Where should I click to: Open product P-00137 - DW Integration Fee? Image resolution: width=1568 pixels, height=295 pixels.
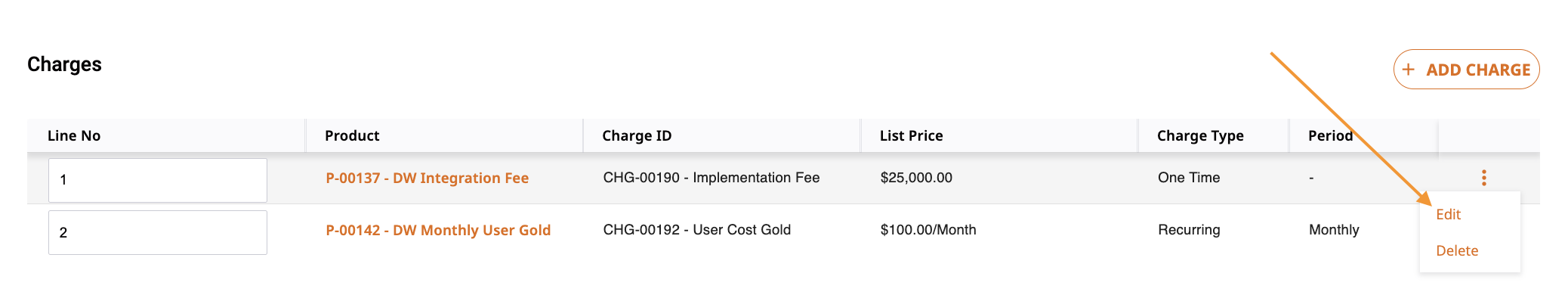[x=427, y=178]
